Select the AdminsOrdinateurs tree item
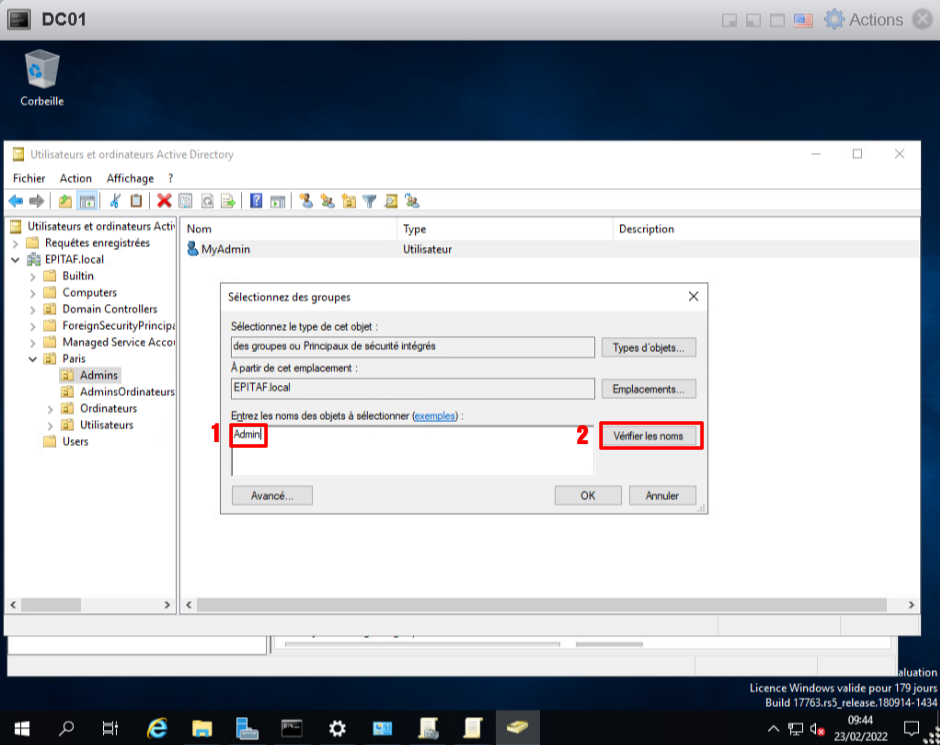940x745 pixels. pyautogui.click(x=127, y=392)
